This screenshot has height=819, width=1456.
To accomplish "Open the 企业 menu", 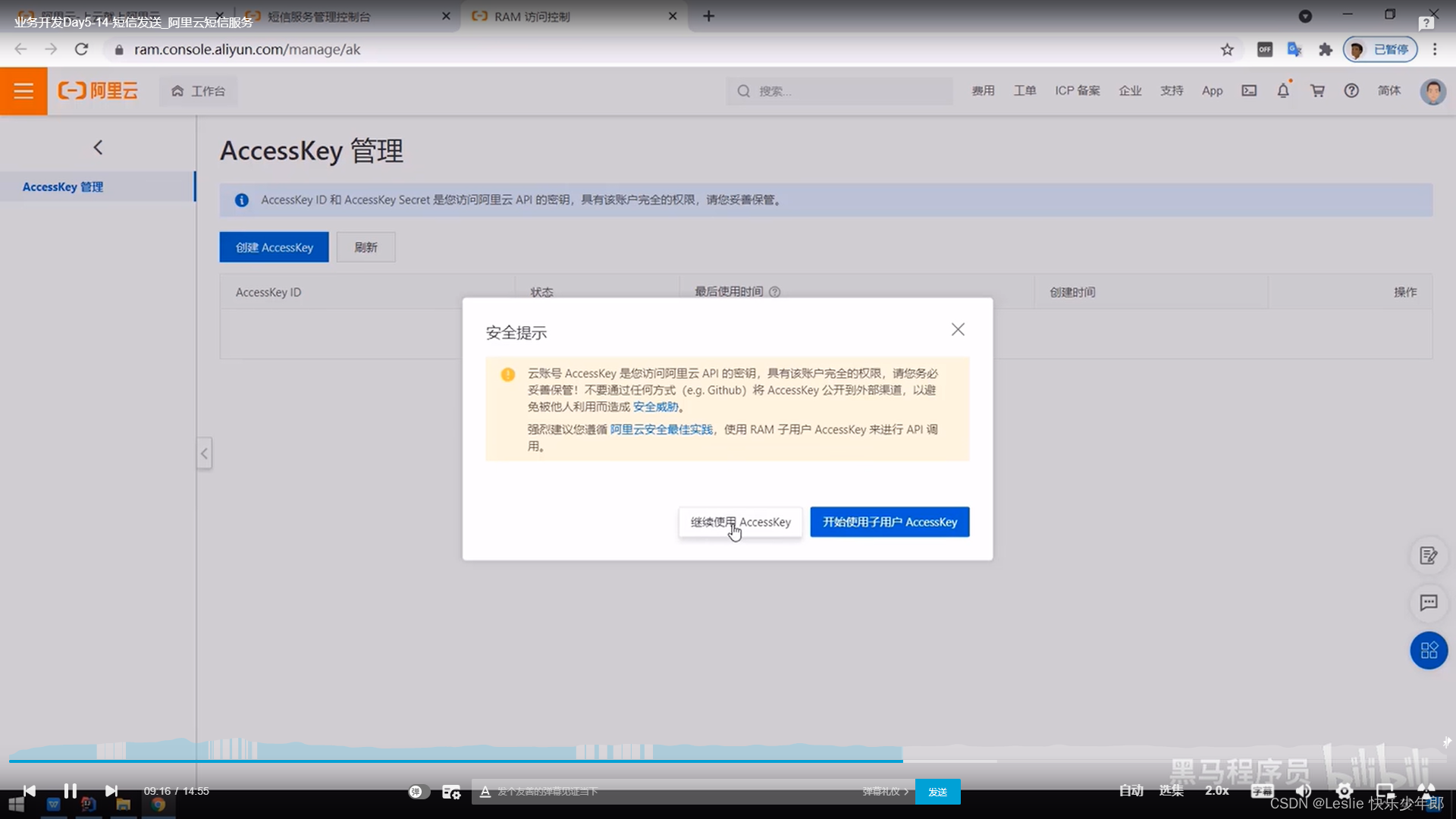I will tap(1130, 91).
